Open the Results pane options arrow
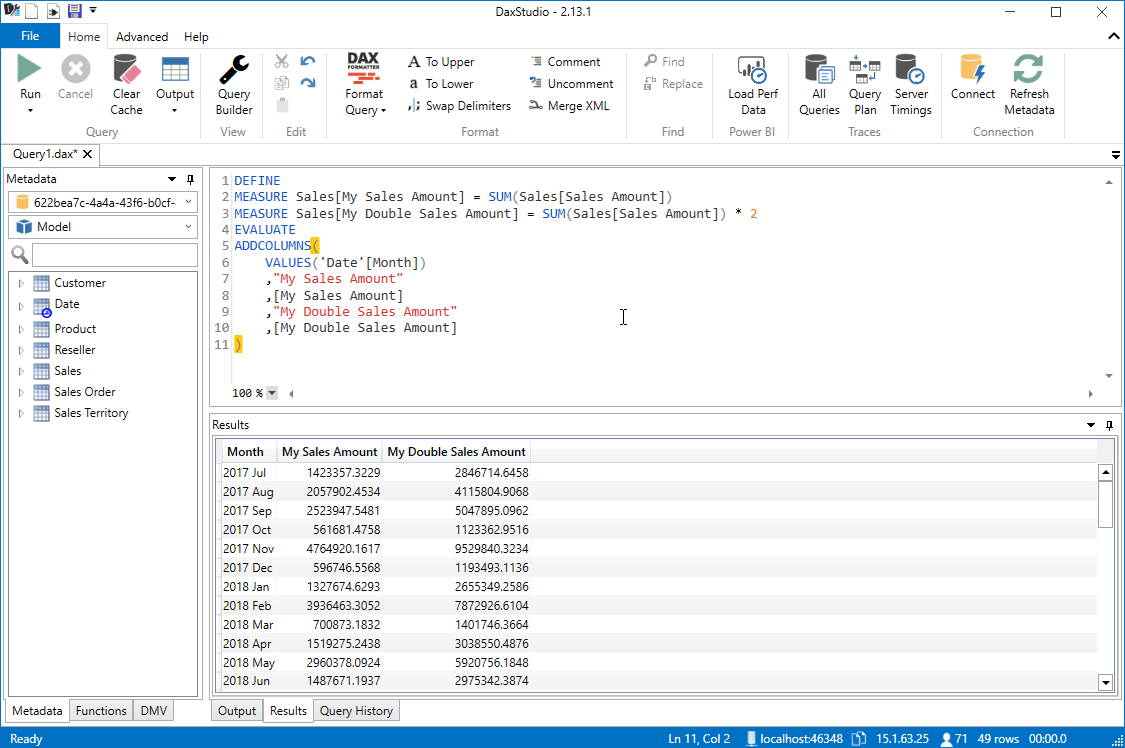 pyautogui.click(x=1091, y=425)
